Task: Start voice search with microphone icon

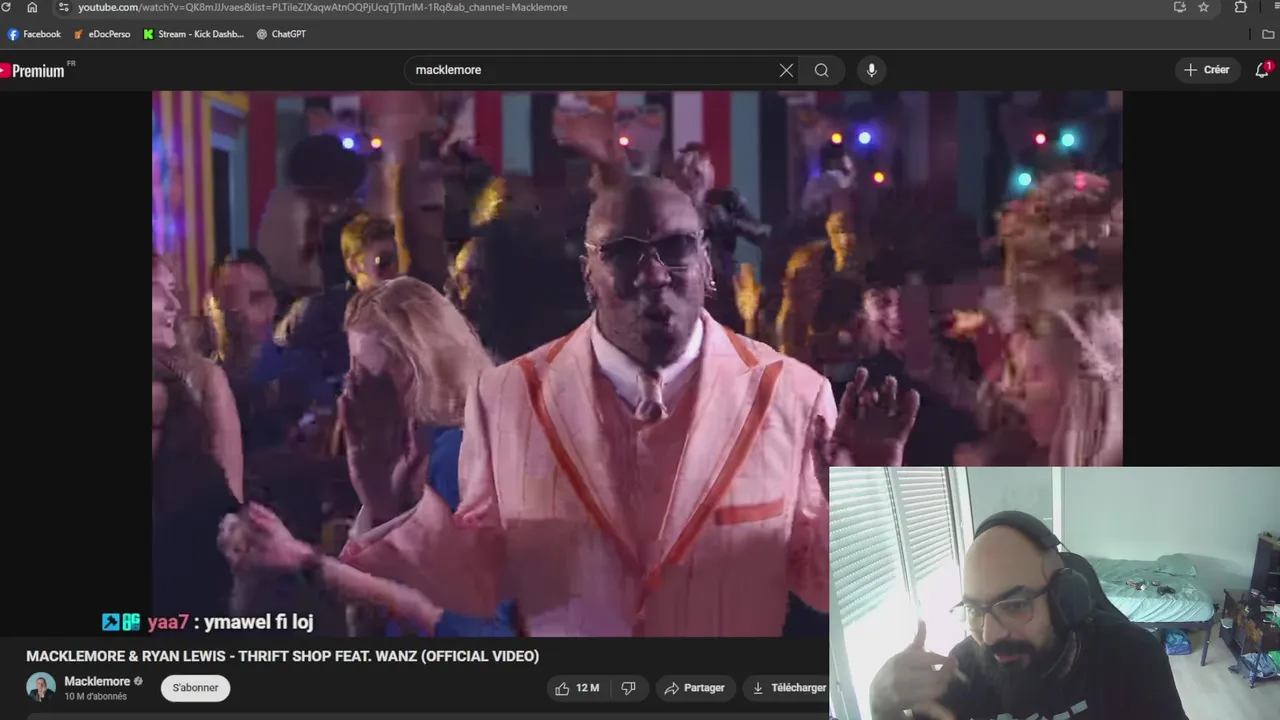Action: coord(872,70)
